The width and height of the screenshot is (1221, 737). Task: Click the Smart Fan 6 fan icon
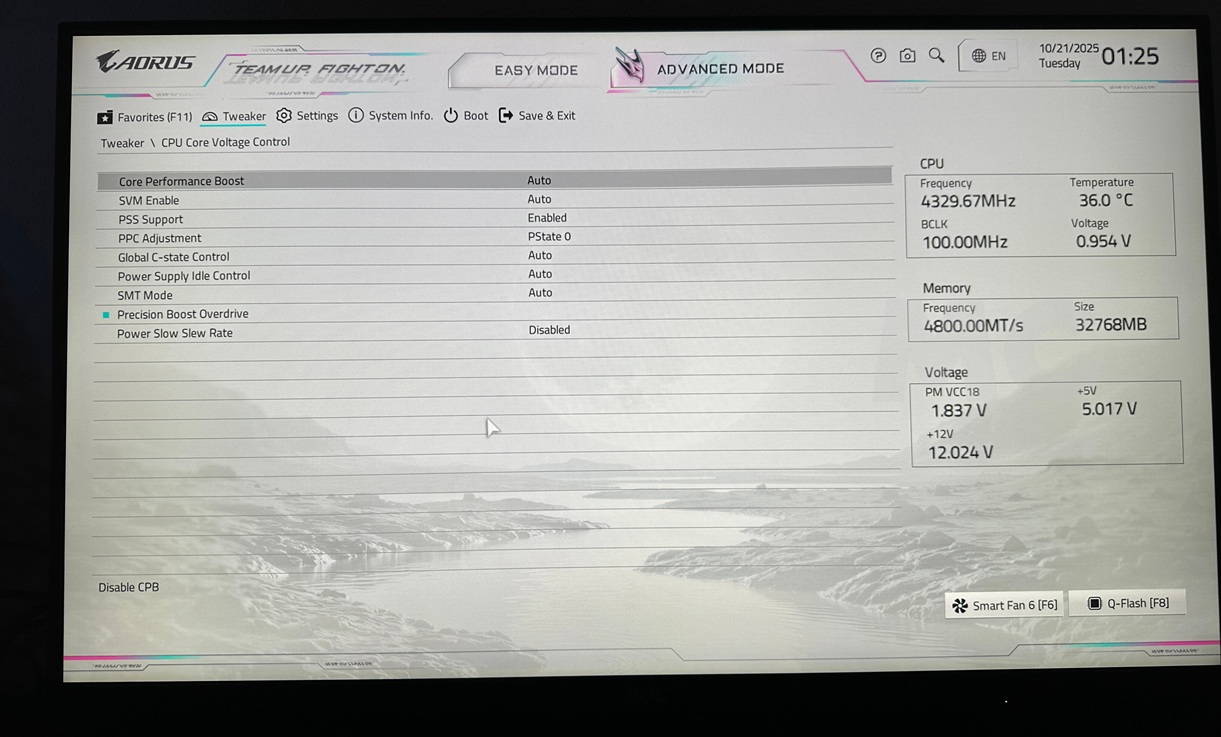tap(960, 605)
